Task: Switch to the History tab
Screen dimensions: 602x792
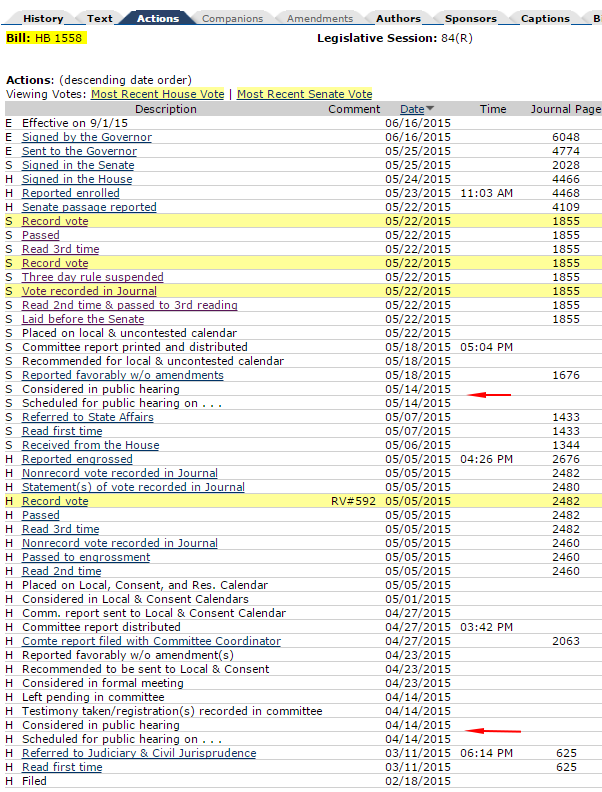Action: click(43, 18)
